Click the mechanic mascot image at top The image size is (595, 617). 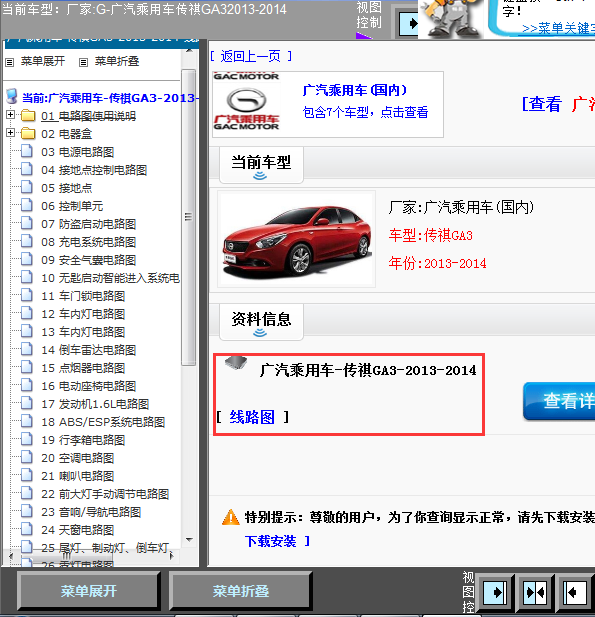(x=451, y=19)
